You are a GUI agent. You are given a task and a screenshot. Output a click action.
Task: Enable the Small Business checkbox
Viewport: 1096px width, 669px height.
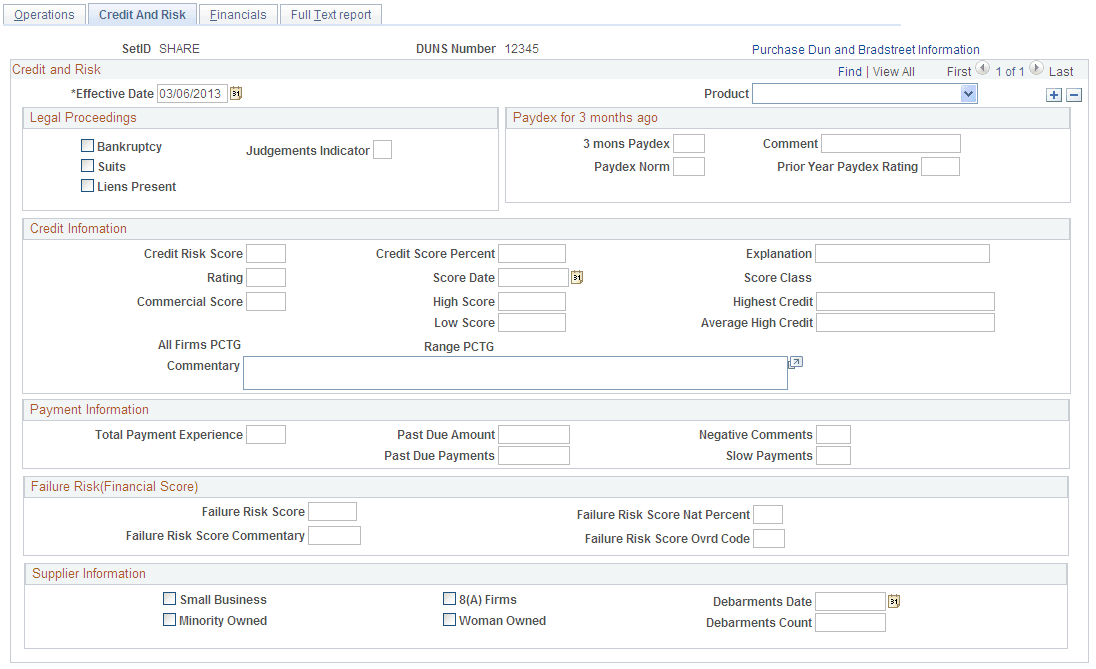(169, 598)
